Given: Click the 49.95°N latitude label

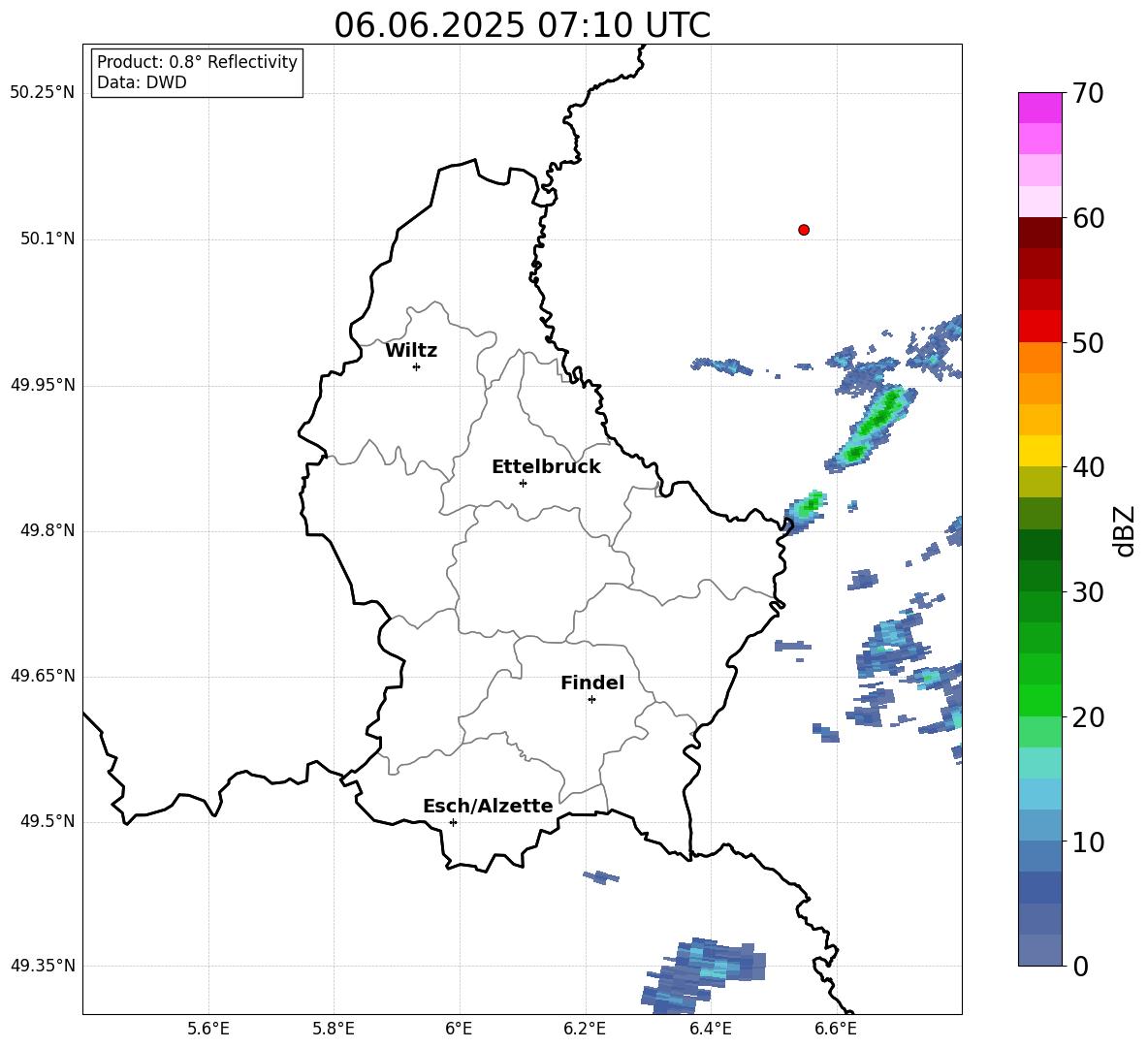Looking at the screenshot, I should [43, 385].
